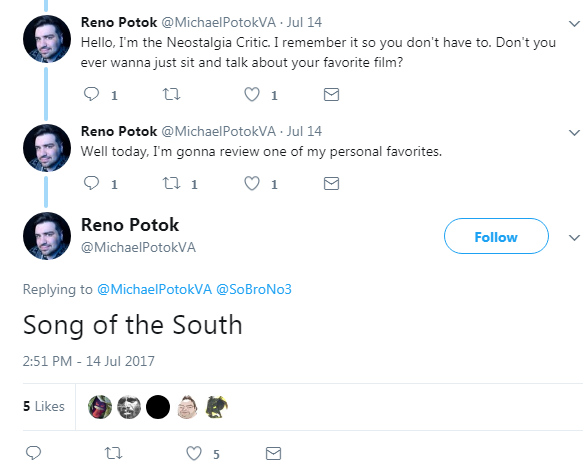
Task: Open the first tweet's chevron menu
Action: tap(574, 24)
